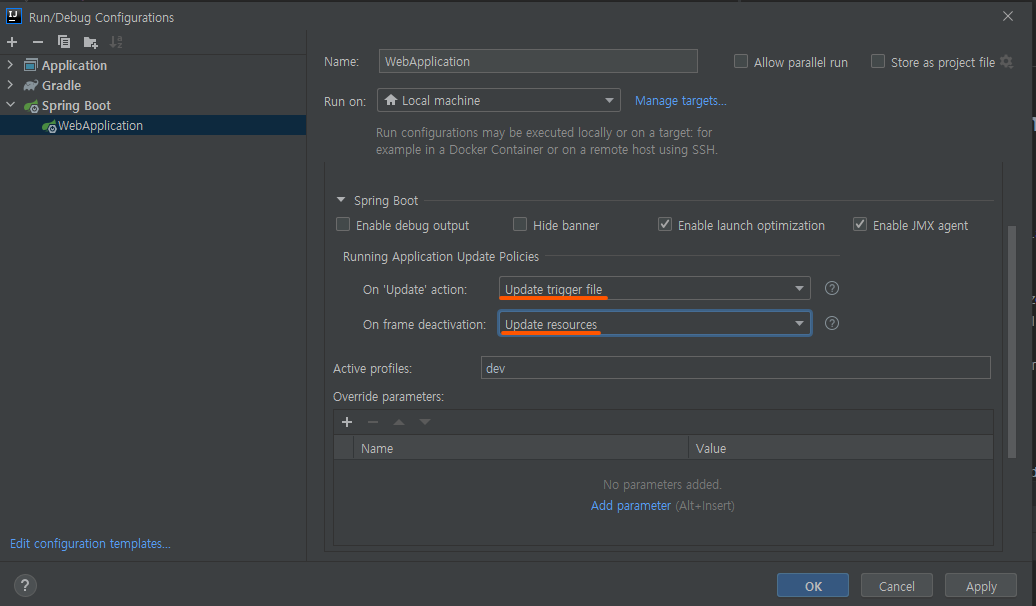The image size is (1036, 606).
Task: Copy the selected configuration
Action: (64, 42)
